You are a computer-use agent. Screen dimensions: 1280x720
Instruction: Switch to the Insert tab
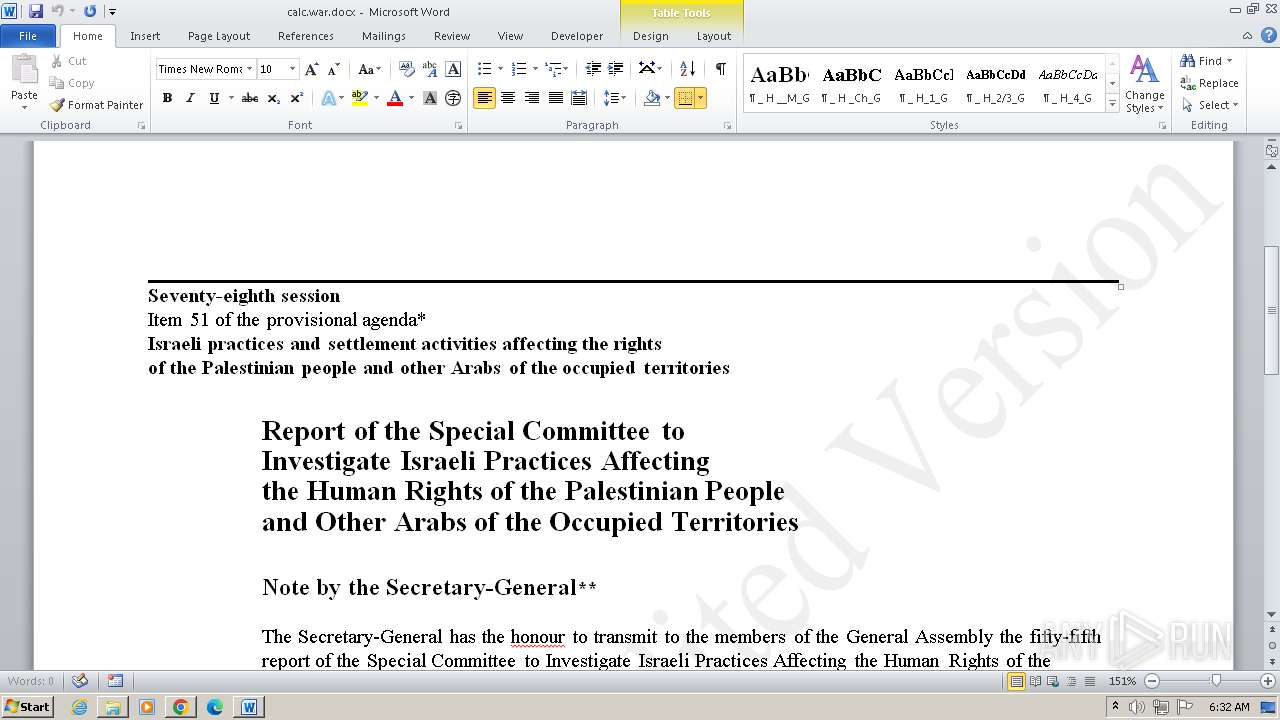(145, 36)
